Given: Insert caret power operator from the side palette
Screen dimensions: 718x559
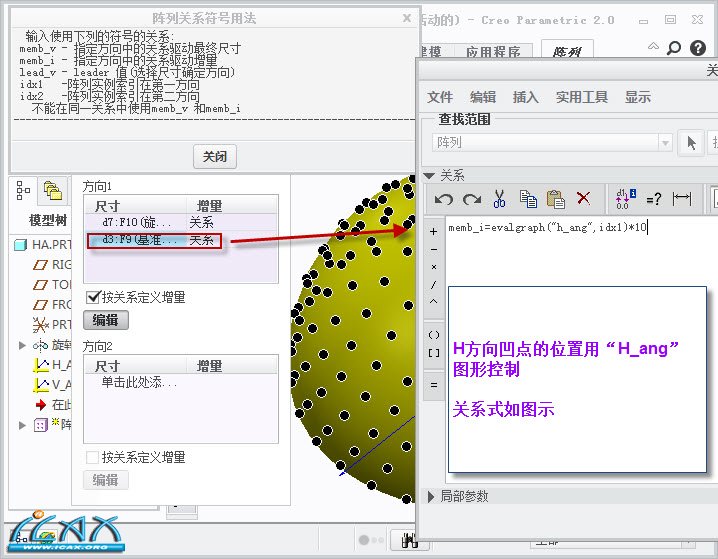Looking at the screenshot, I should coord(434,301).
